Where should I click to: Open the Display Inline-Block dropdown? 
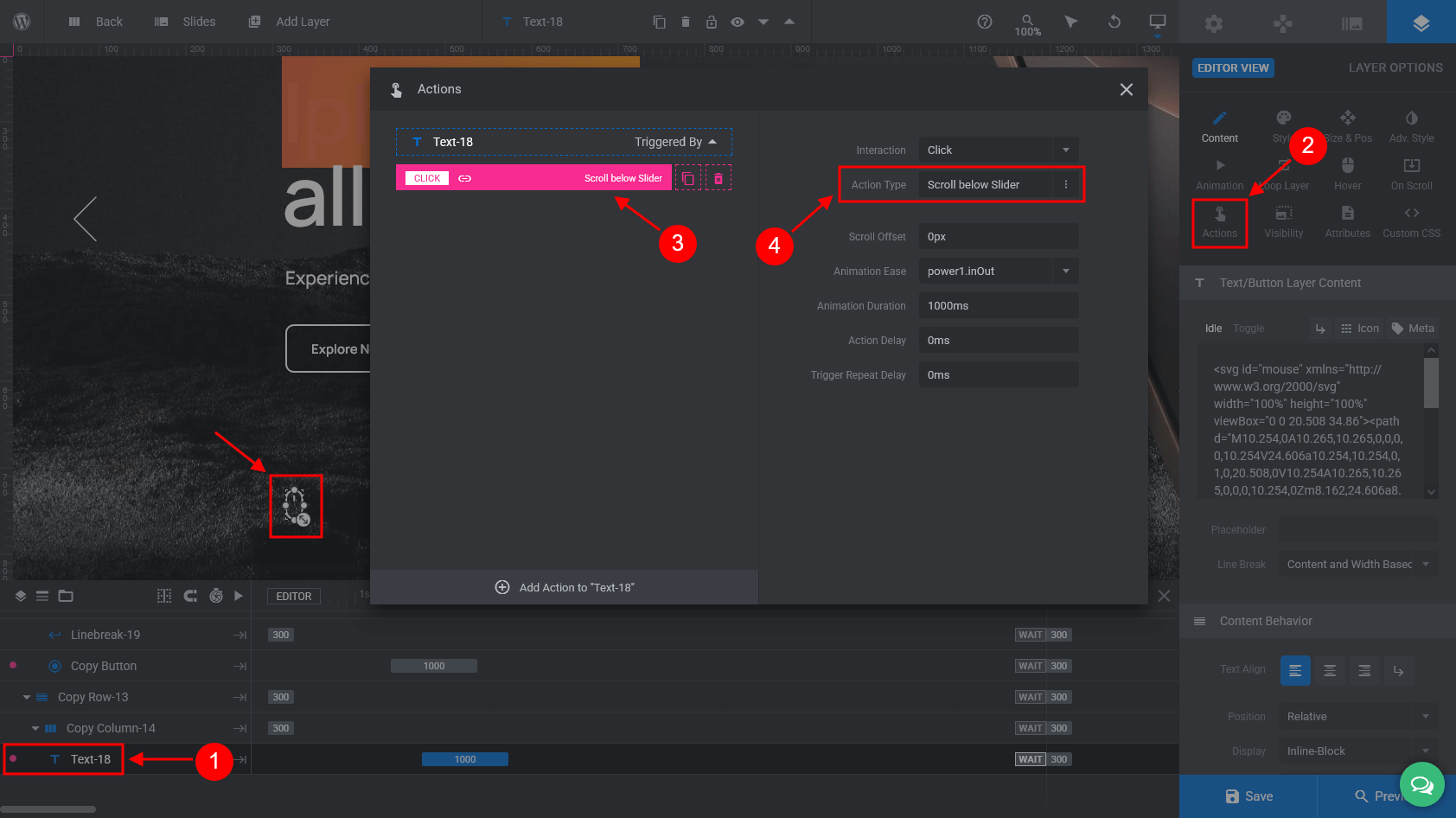[x=1358, y=751]
